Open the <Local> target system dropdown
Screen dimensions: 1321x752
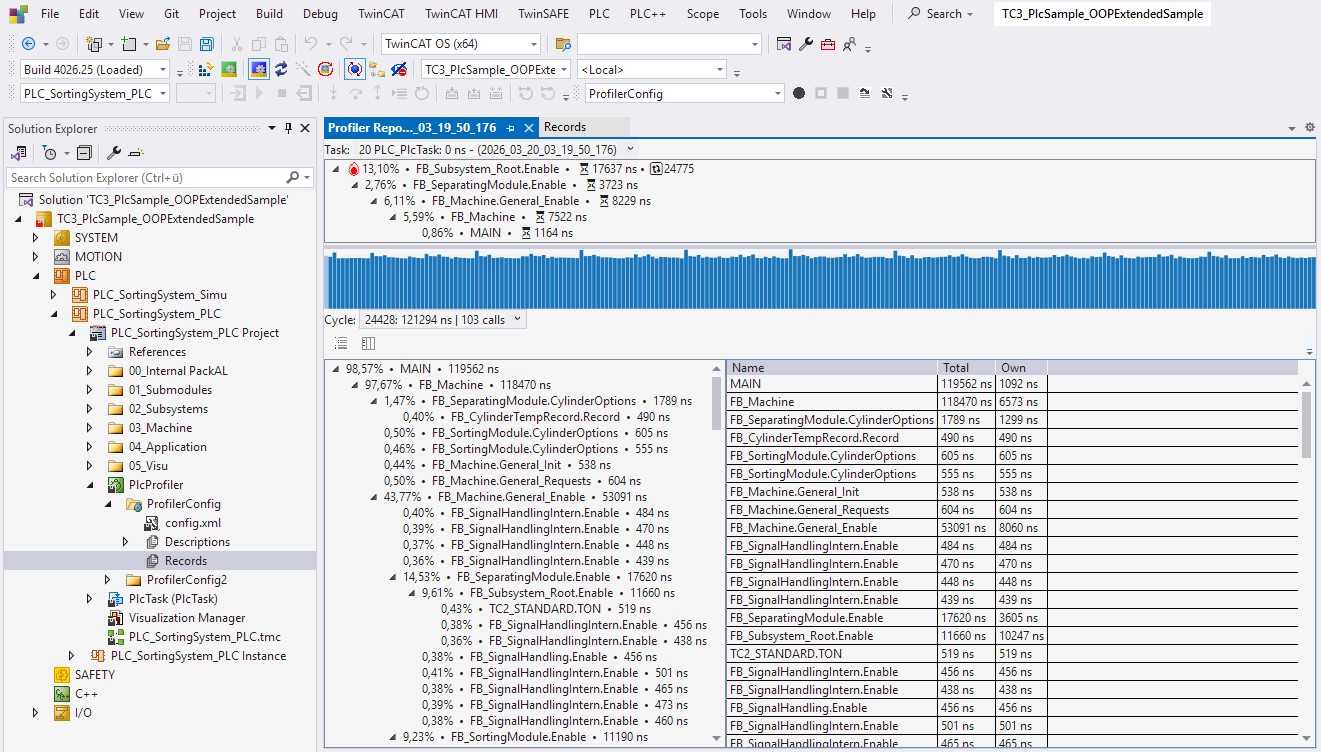(x=720, y=69)
